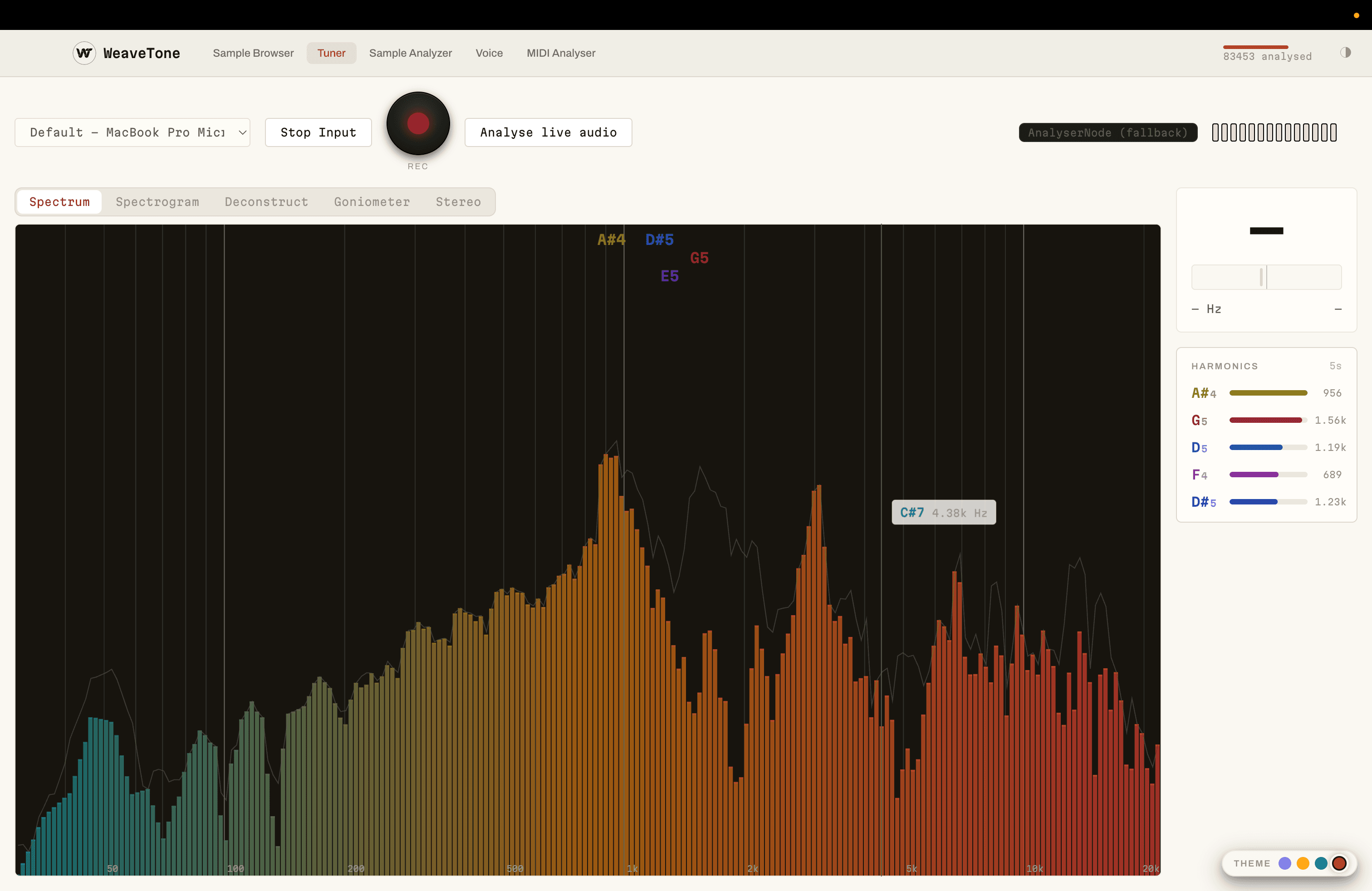Click the 956 frequency value
The width and height of the screenshot is (1372, 891).
point(1332,393)
